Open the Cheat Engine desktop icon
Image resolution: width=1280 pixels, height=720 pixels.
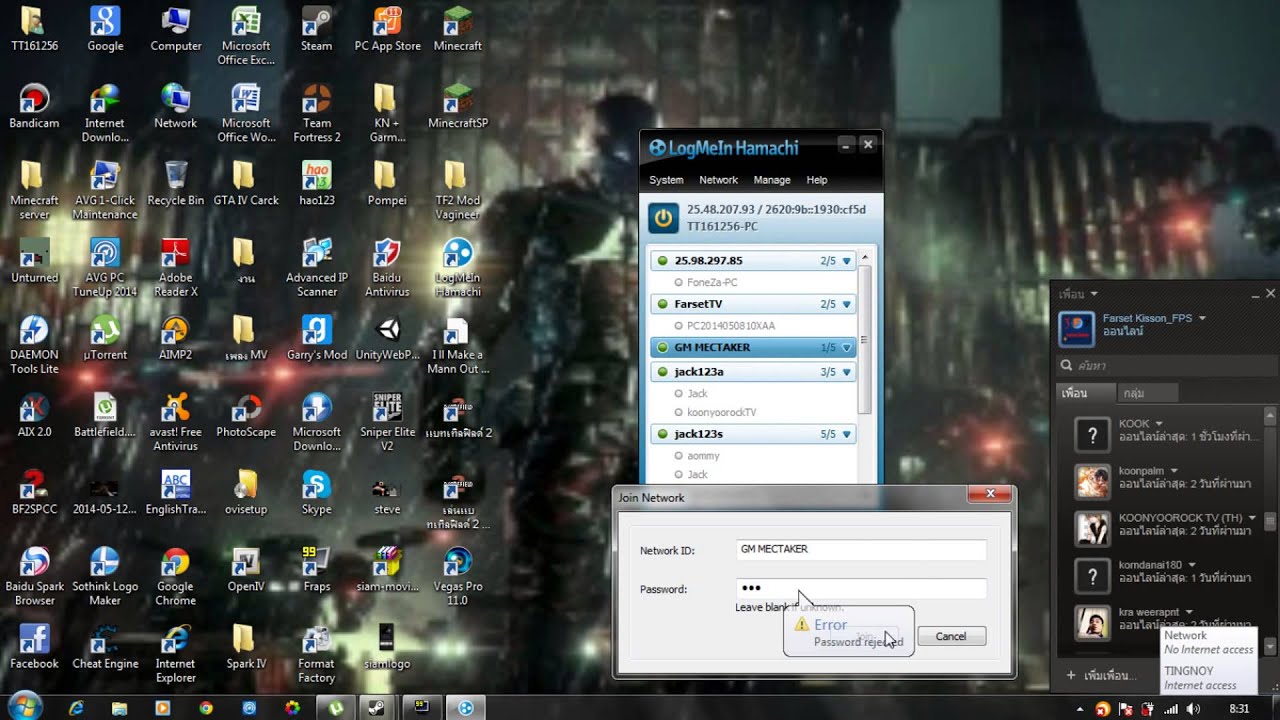[x=104, y=647]
